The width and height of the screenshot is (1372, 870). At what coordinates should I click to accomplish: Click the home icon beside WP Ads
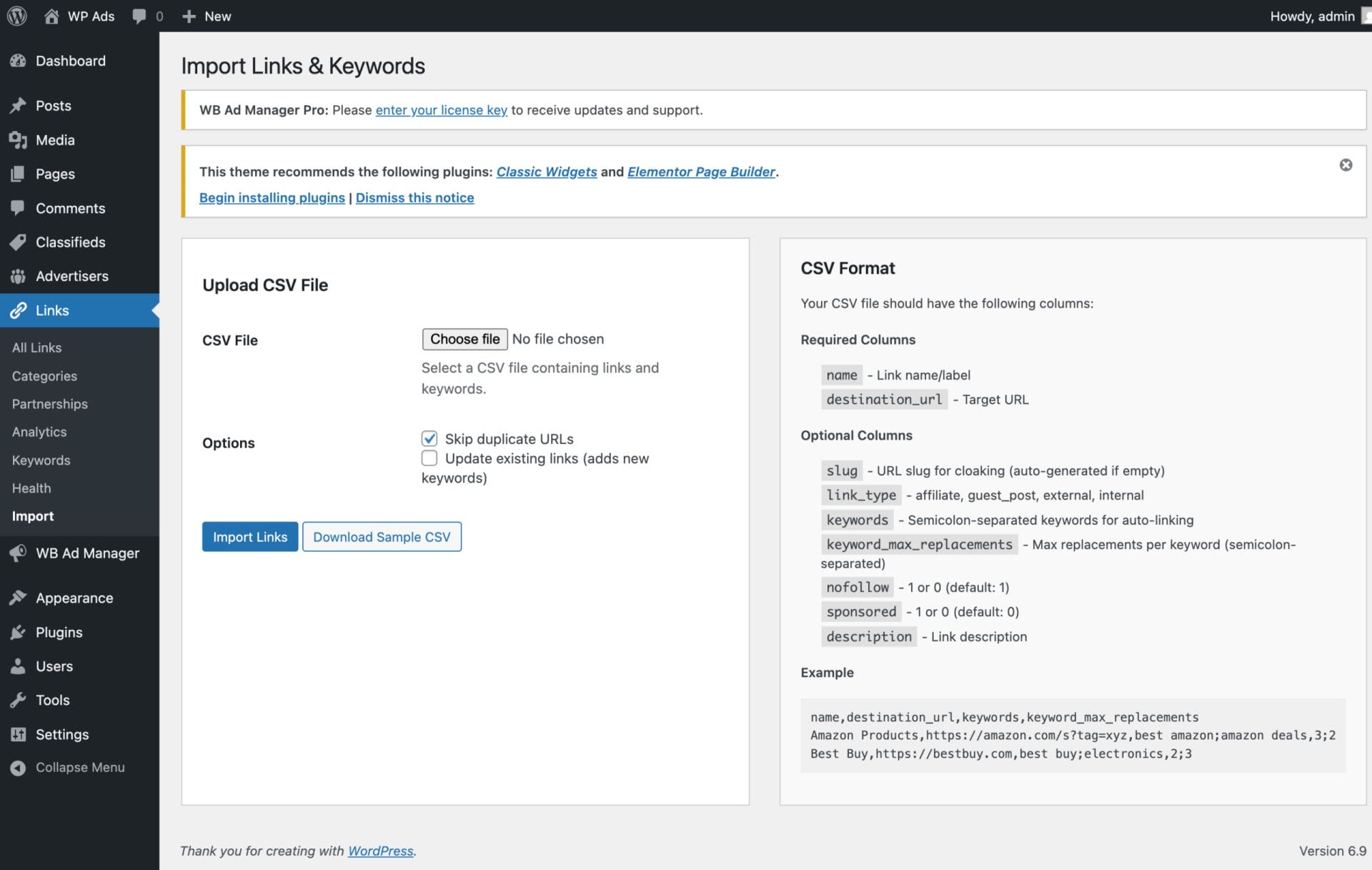[51, 16]
